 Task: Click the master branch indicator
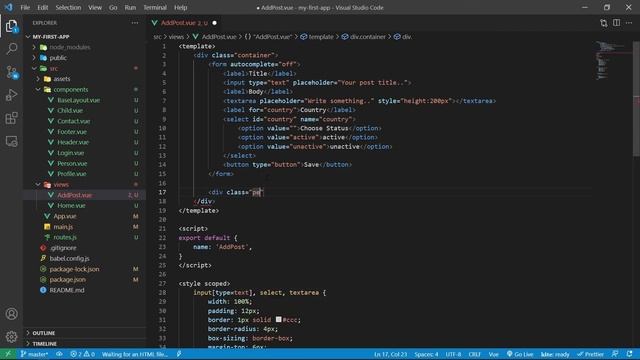34,354
